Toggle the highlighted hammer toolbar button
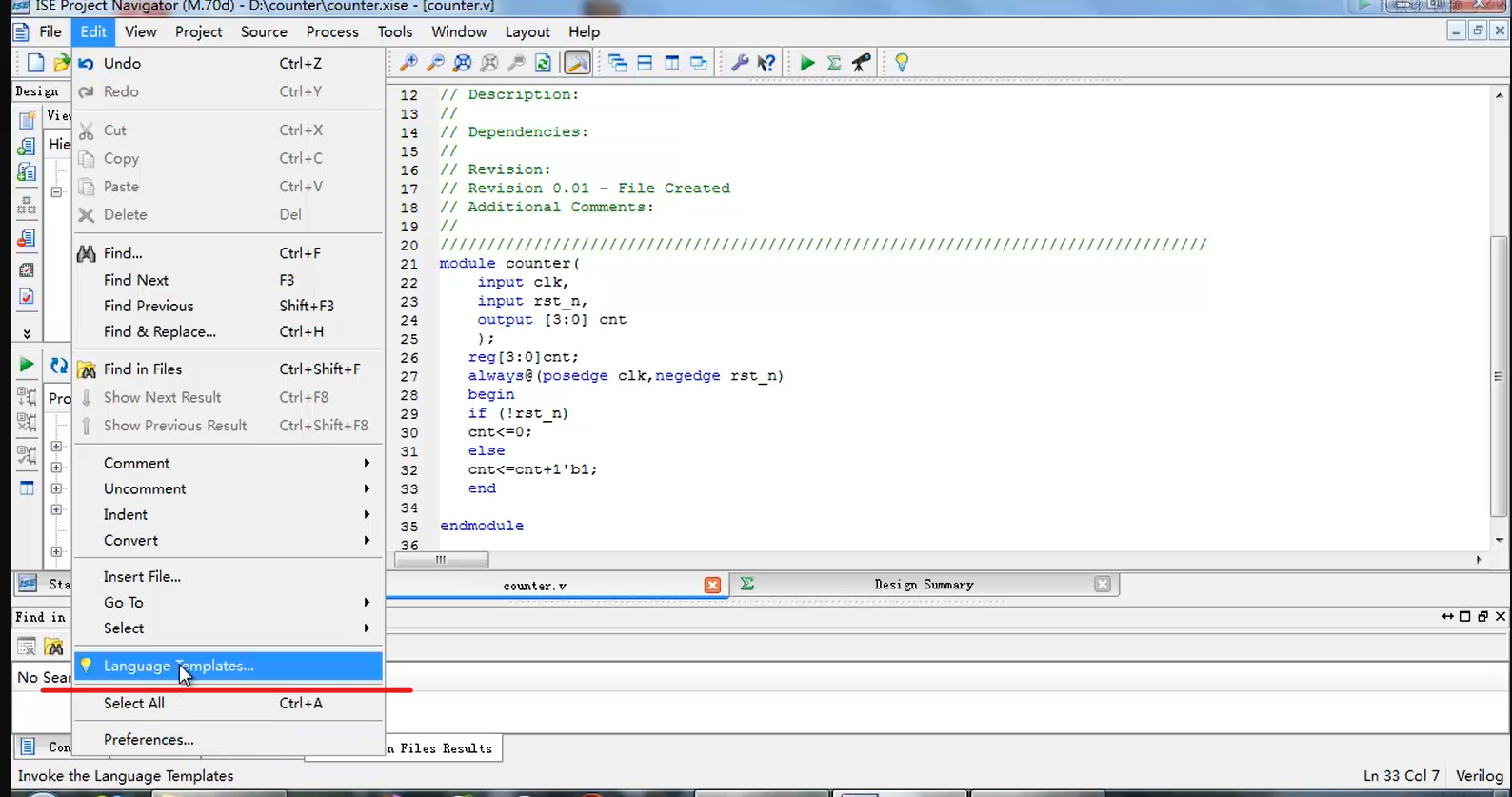 pos(576,63)
